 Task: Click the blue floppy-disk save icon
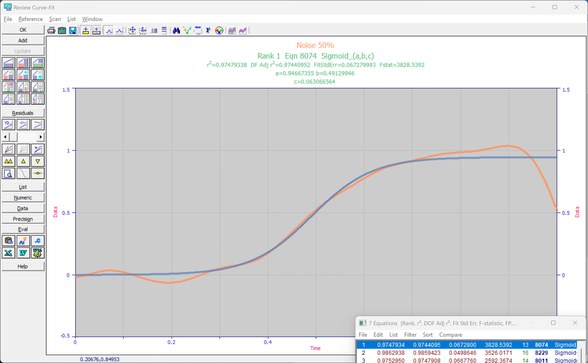point(73,30)
